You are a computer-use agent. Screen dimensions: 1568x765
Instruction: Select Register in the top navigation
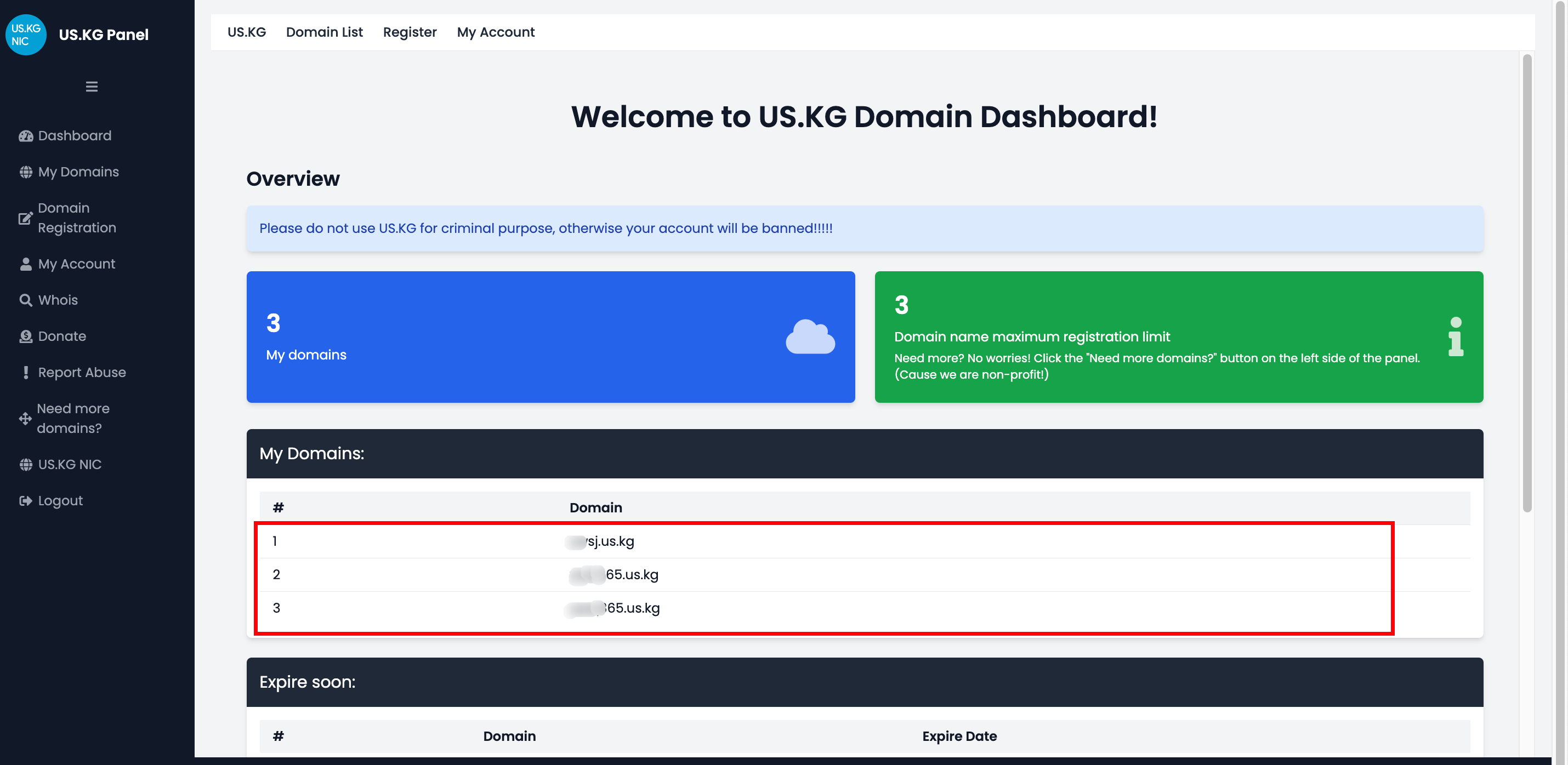pos(410,32)
